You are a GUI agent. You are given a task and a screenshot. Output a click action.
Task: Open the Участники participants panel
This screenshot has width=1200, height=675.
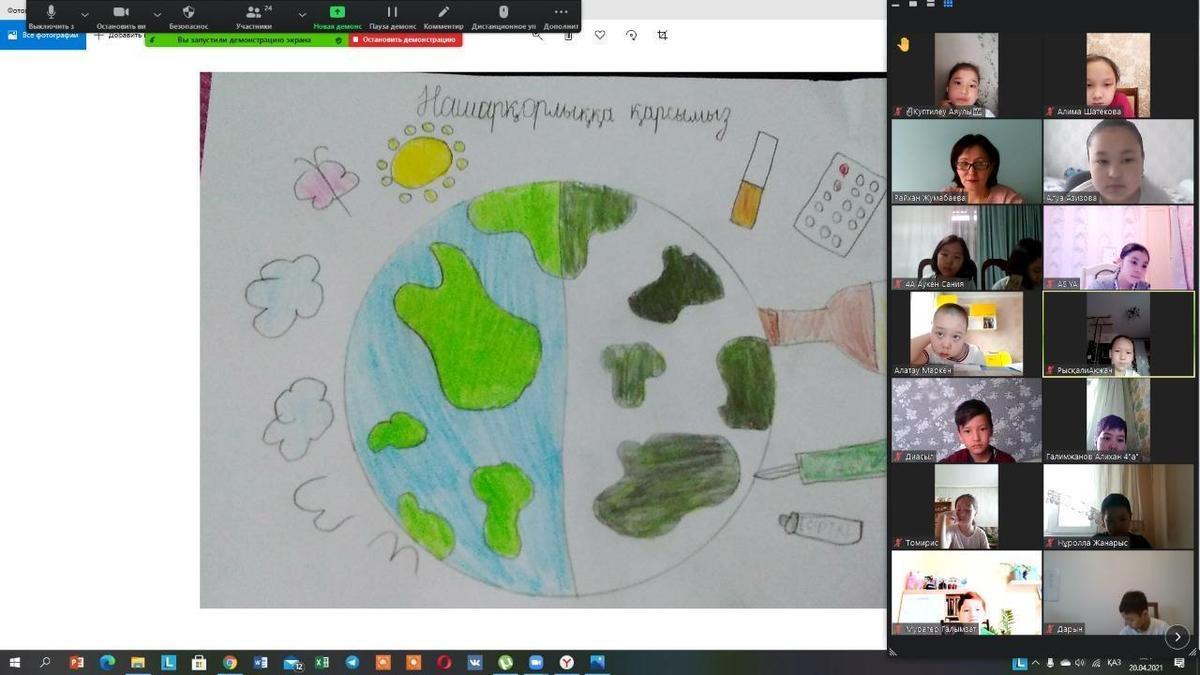point(253,13)
